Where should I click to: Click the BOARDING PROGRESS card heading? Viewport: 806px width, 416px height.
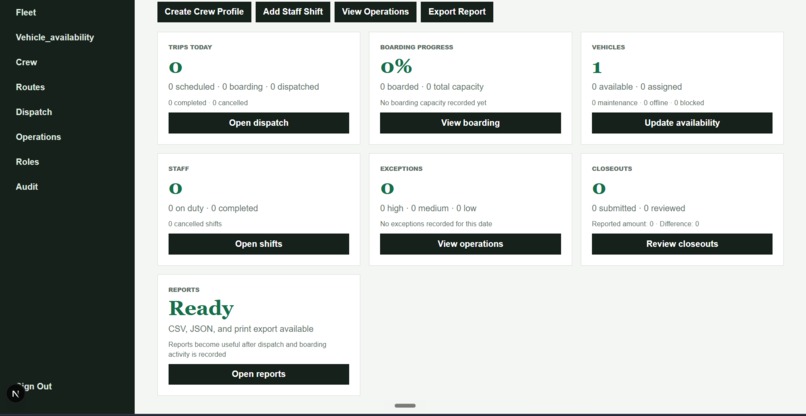[x=417, y=47]
